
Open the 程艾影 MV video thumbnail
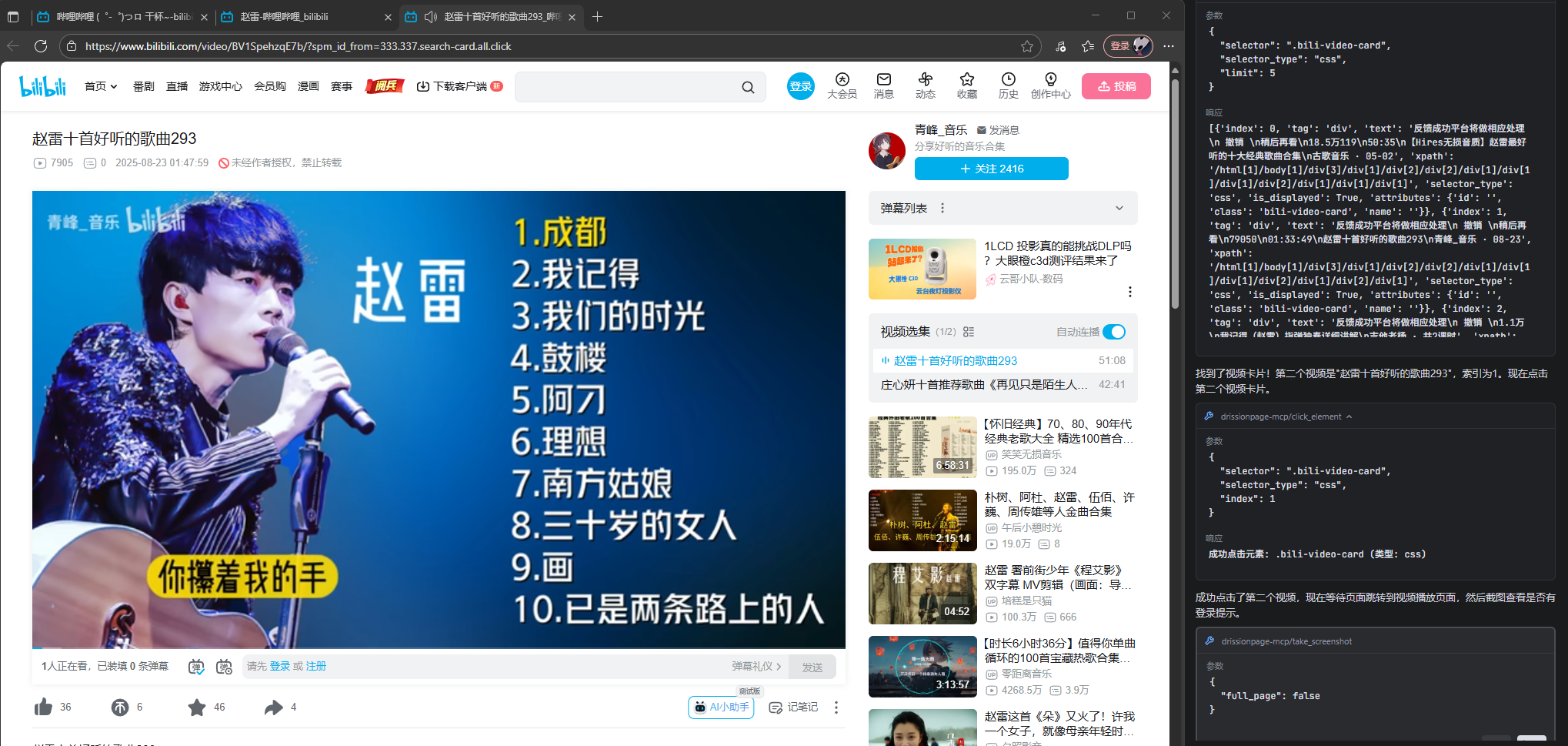tap(921, 593)
